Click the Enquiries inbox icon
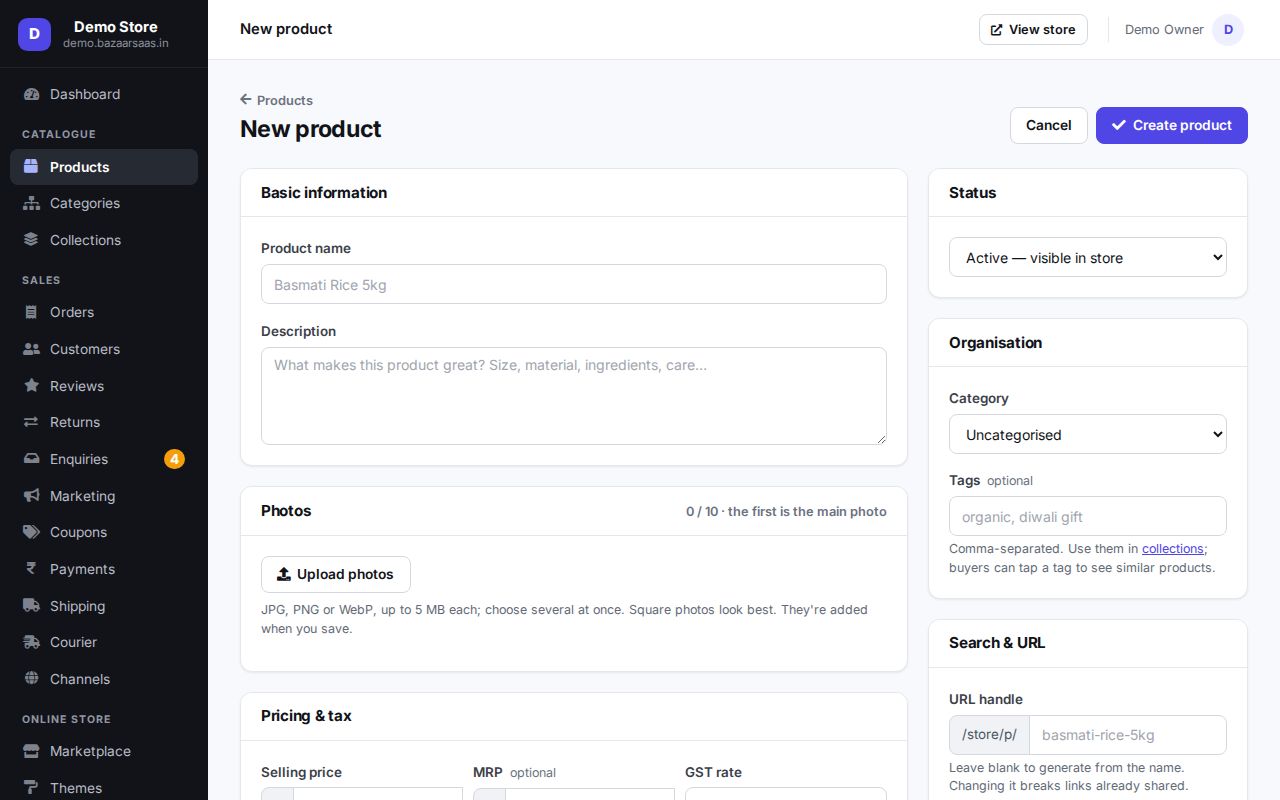Image resolution: width=1280 pixels, height=800 pixels. 31,459
